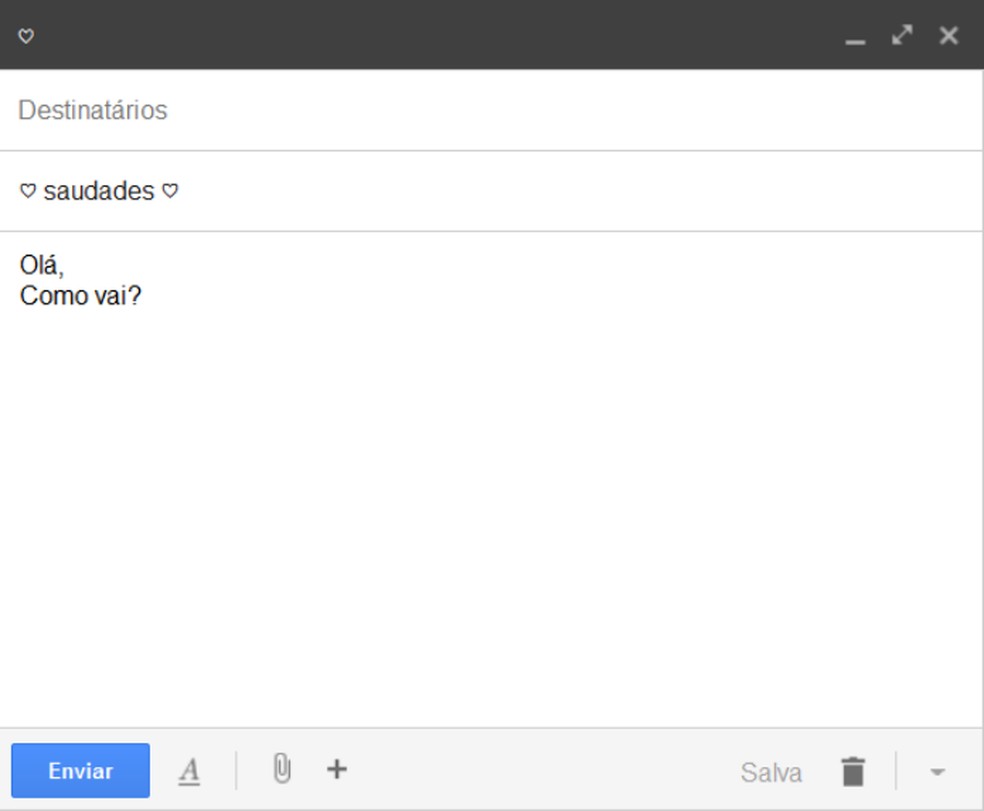
Task: Click the divider beside the trash icon
Action: click(x=896, y=771)
